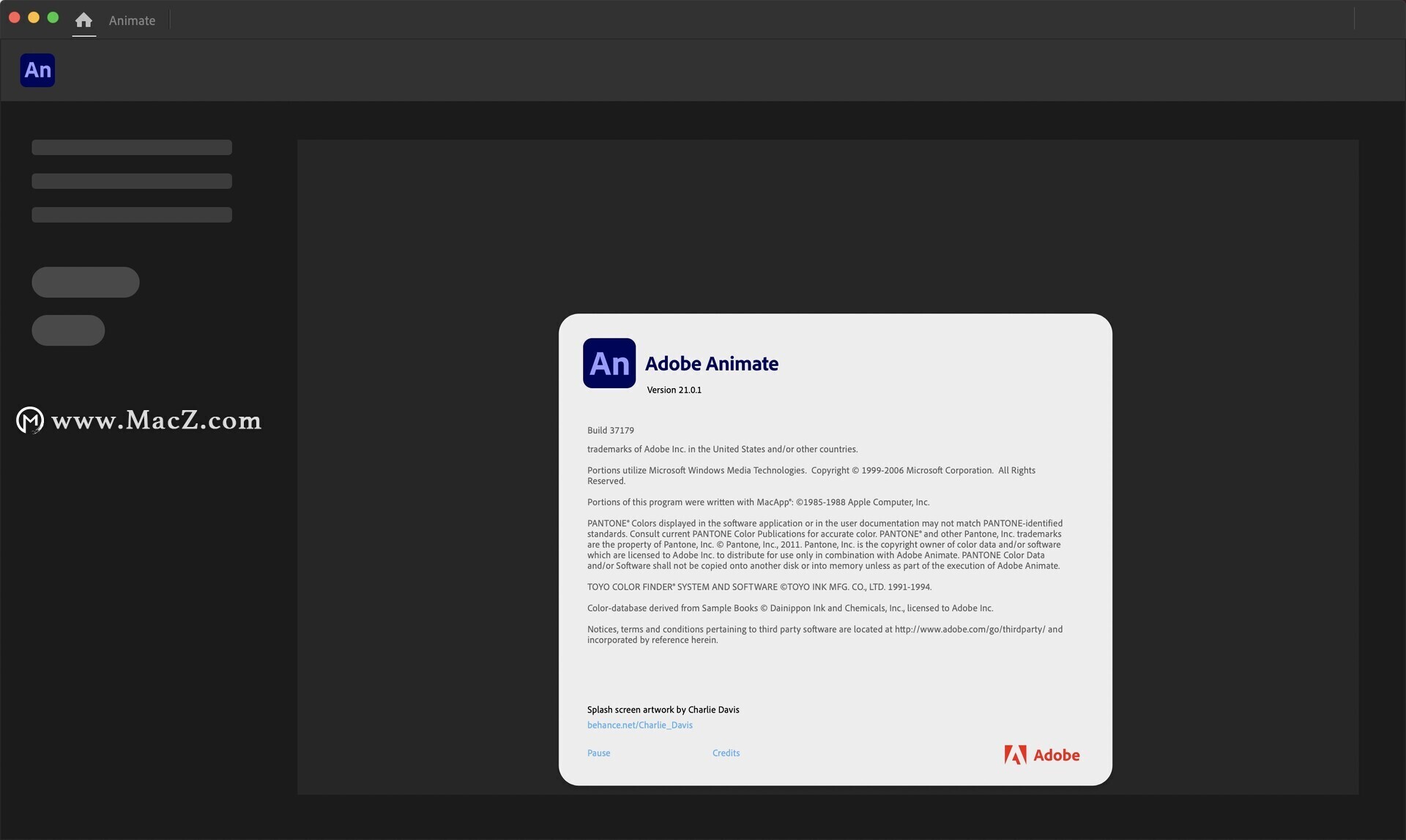This screenshot has height=840, width=1406.
Task: Click the Animate logo in About dialog
Action: click(609, 363)
